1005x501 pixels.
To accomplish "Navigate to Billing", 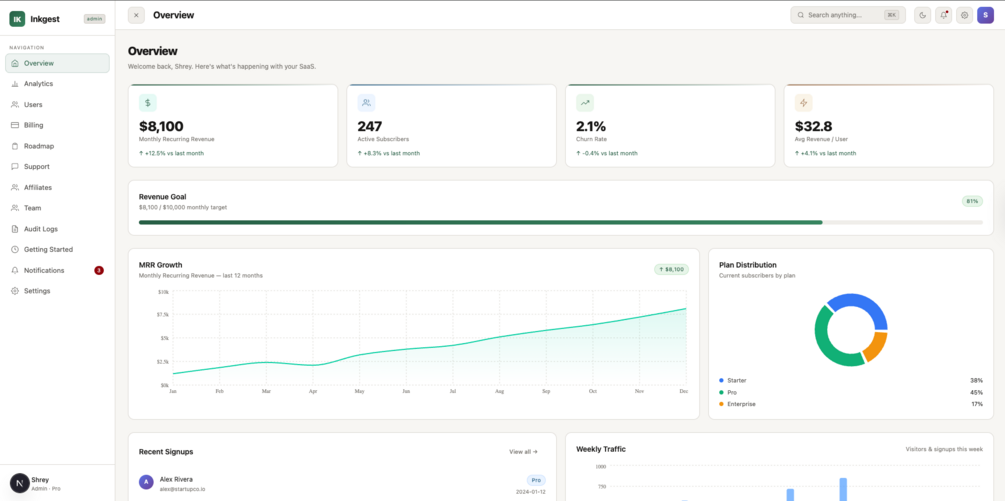I will [57, 126].
